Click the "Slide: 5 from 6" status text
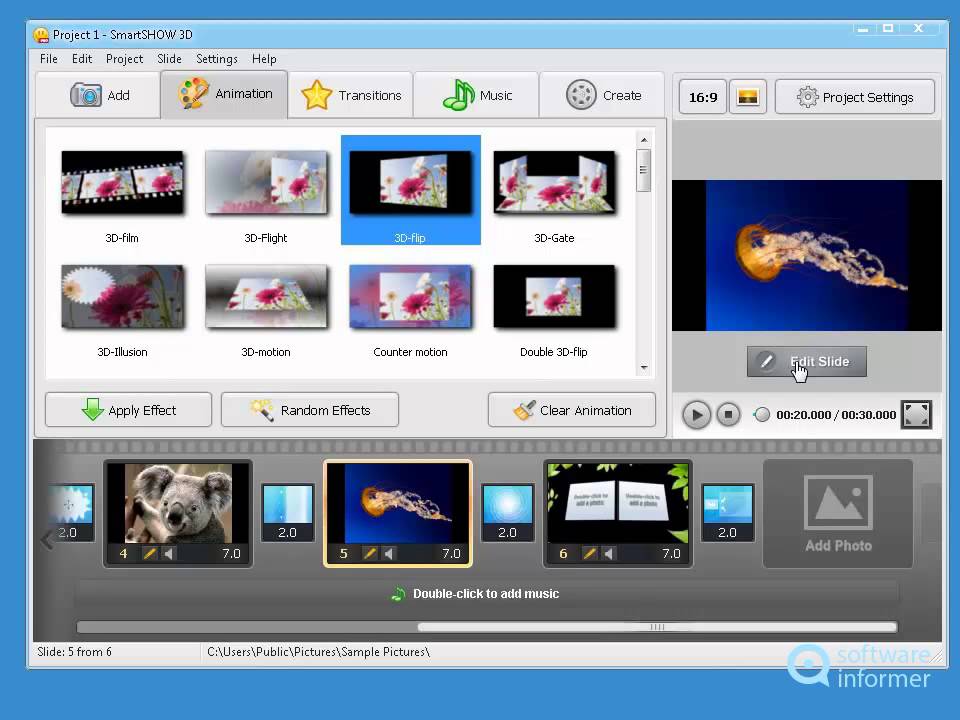Viewport: 960px width, 720px height. point(75,651)
